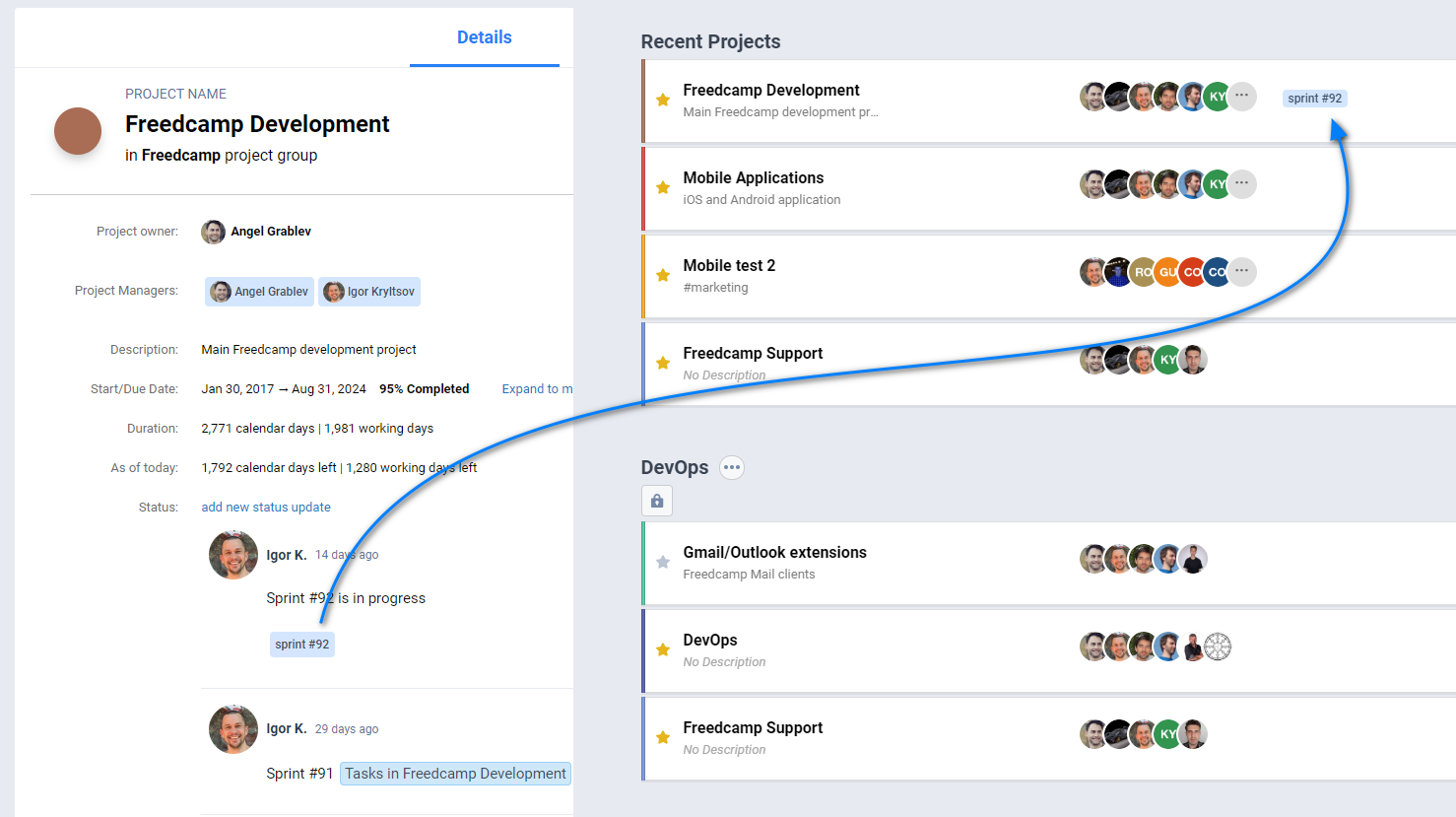Viewport: 1456px width, 817px height.
Task: Unstar the Mobile Applications project
Action: pyautogui.click(x=663, y=187)
